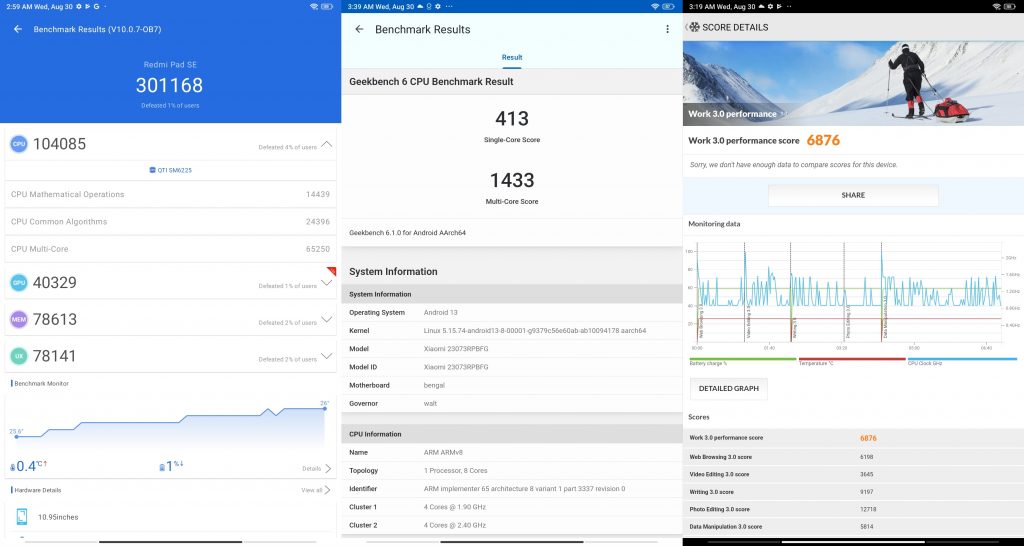Viewport: 1024px width, 546px height.
Task: Click the orange 6876 performance score
Action: click(x=823, y=140)
